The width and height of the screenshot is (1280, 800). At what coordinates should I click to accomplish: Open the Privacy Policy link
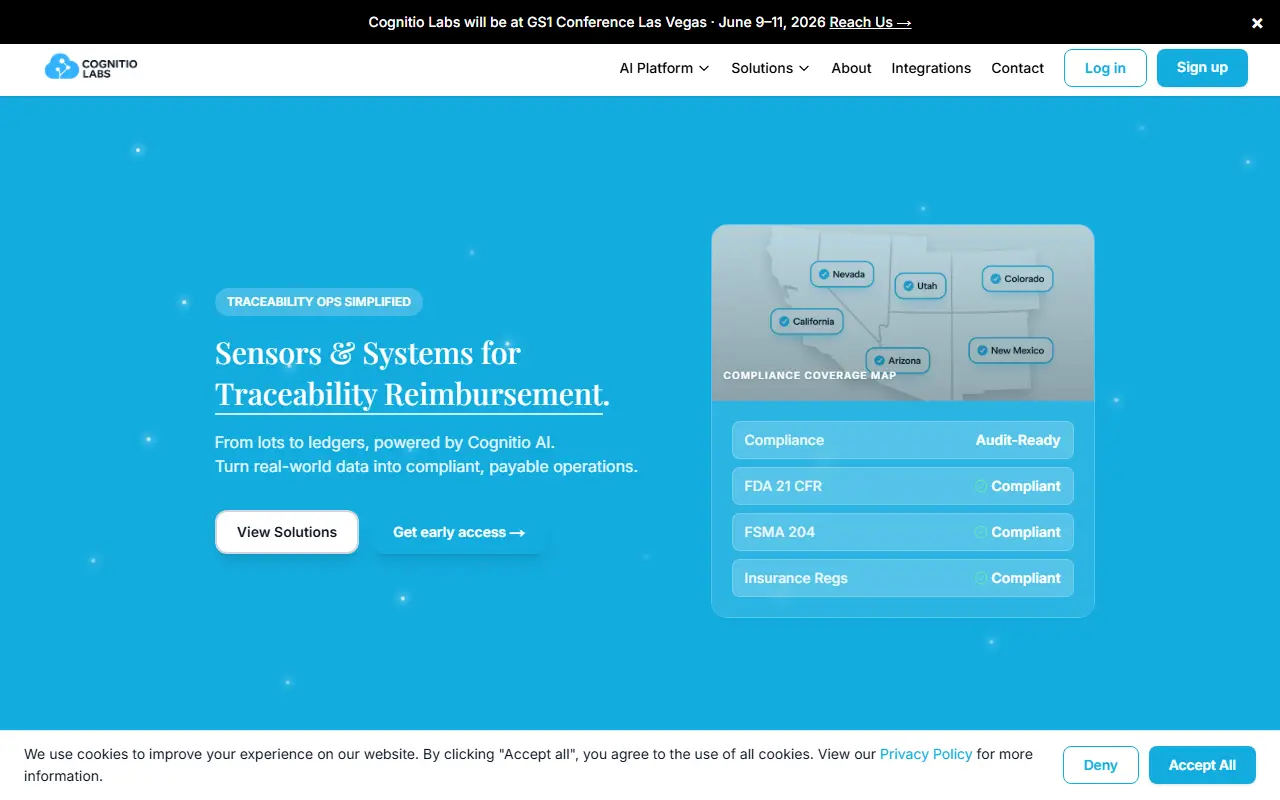(x=926, y=754)
